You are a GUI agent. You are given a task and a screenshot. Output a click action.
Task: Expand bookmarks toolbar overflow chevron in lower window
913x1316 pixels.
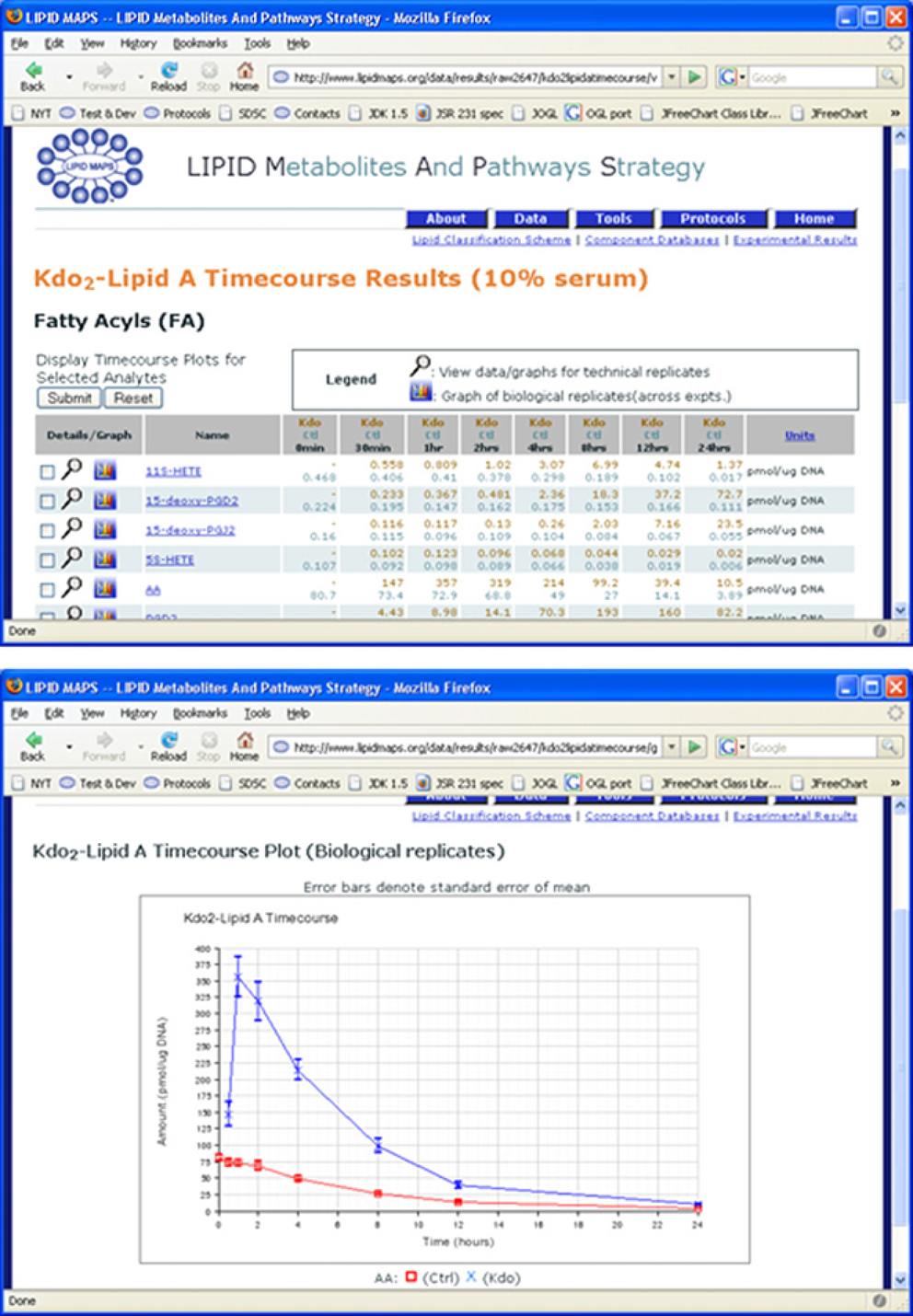895,783
